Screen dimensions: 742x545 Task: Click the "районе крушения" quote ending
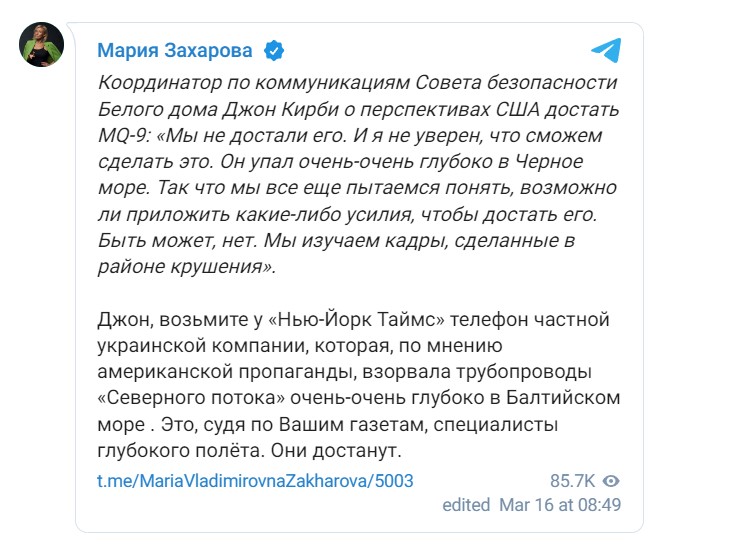click(x=181, y=268)
